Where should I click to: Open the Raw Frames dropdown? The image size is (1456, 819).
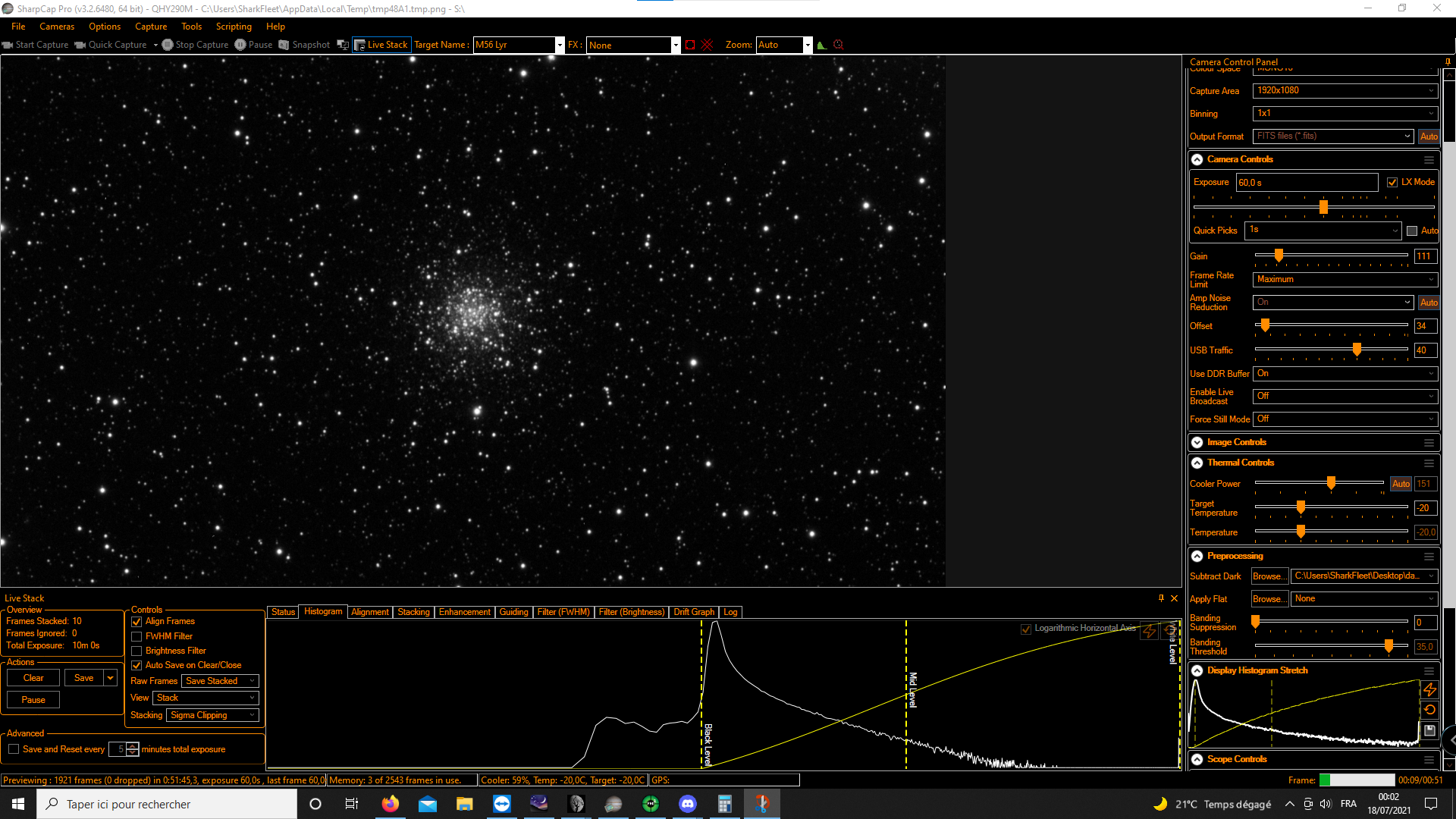coord(220,681)
